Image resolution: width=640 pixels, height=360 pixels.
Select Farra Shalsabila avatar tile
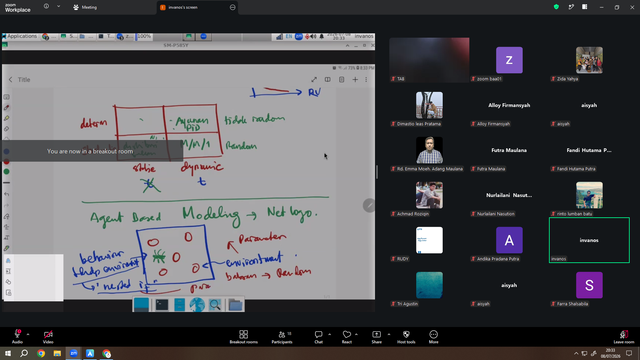[x=589, y=285]
